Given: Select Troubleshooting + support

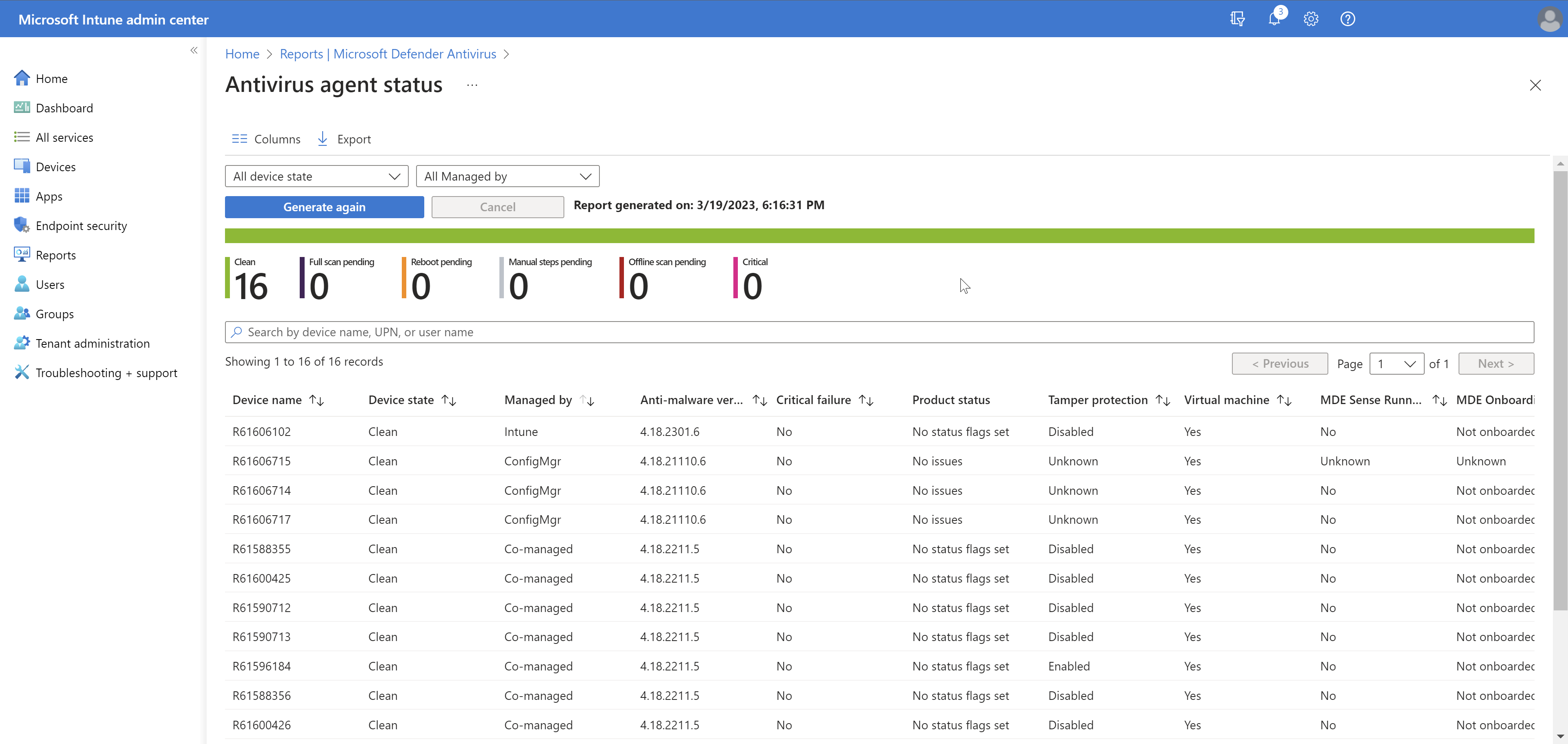Looking at the screenshot, I should pyautogui.click(x=107, y=372).
